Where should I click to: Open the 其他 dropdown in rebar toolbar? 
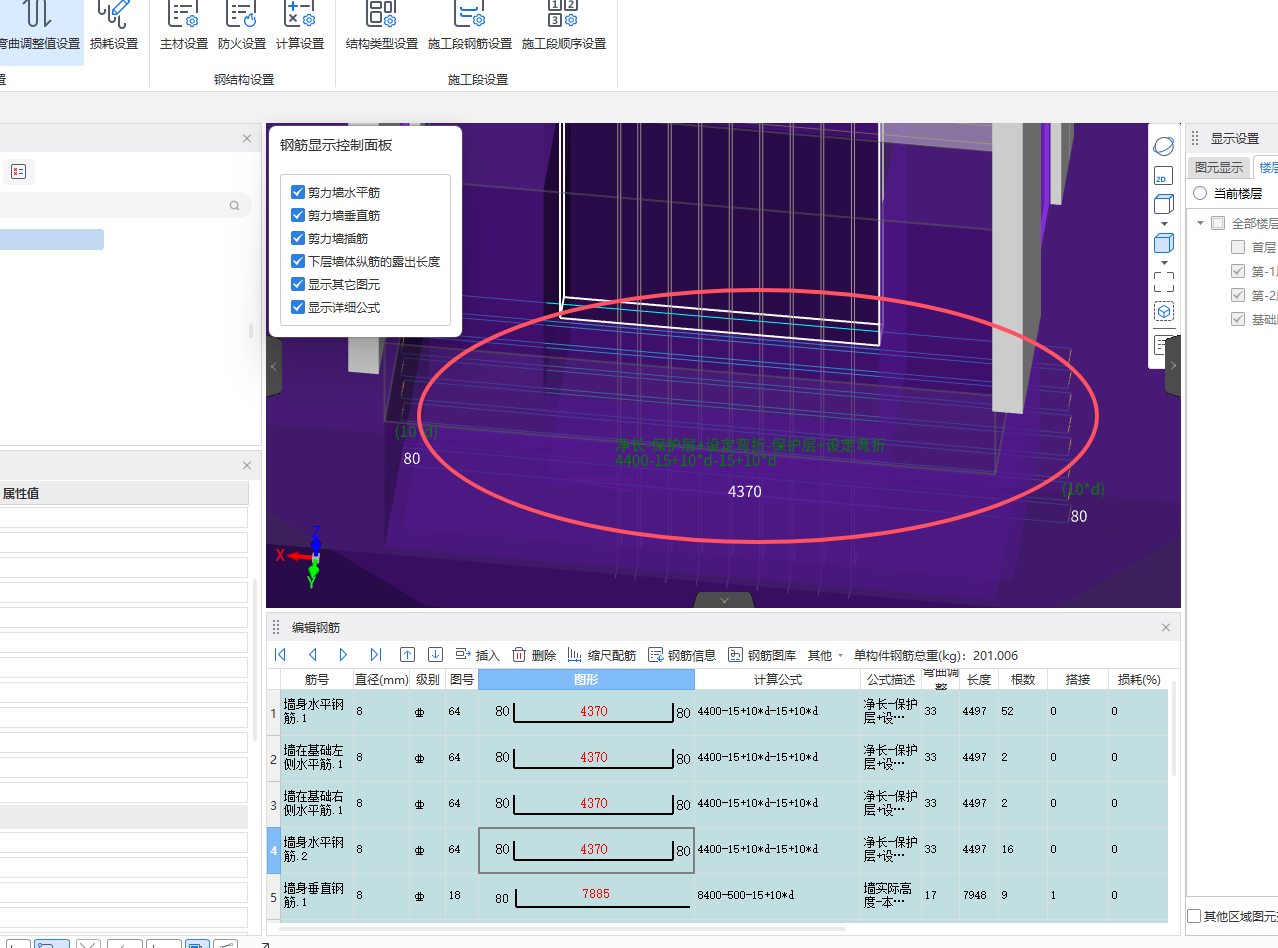point(826,656)
